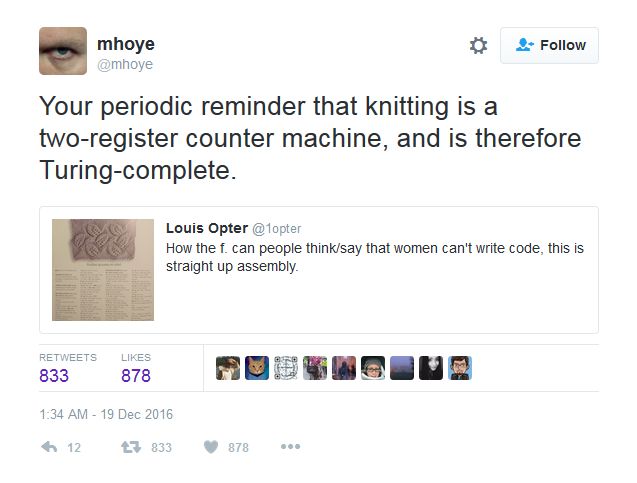Viewport: 637px width, 483px height.
Task: Click the retweet icon
Action: tap(131, 447)
